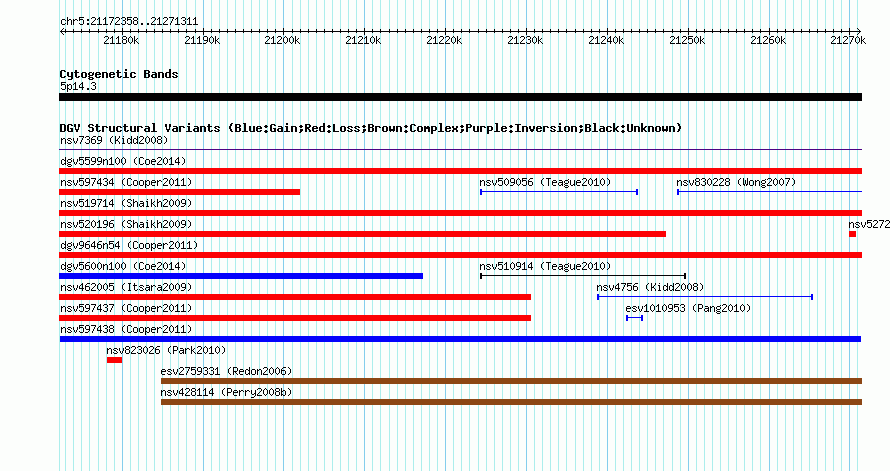The image size is (890, 471).
Task: Click the black 5p14.3 cytogenetic band bar
Action: (460, 97)
